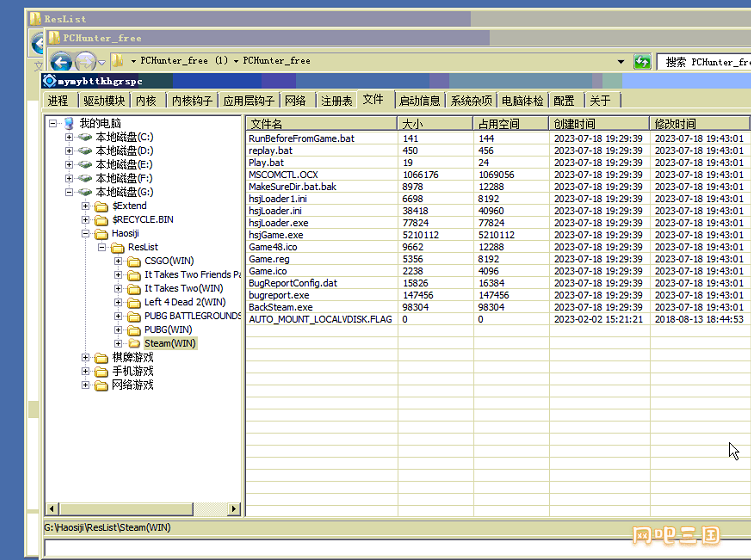Click the Explorer forward arrow button
Screen dimensions: 751x560
coord(86,62)
